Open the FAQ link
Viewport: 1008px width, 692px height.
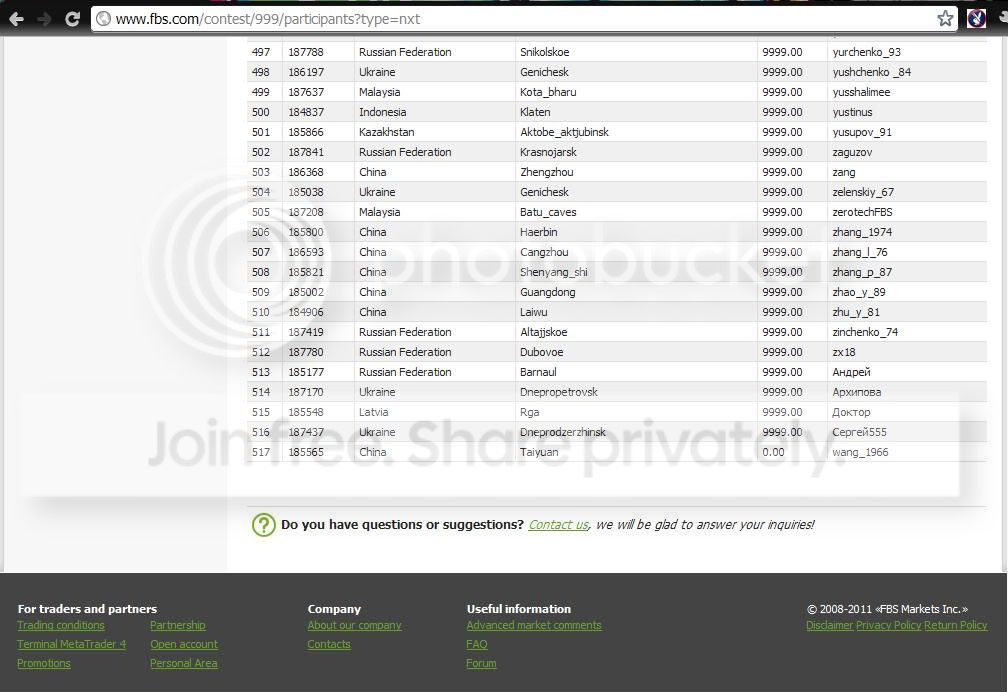pos(476,644)
